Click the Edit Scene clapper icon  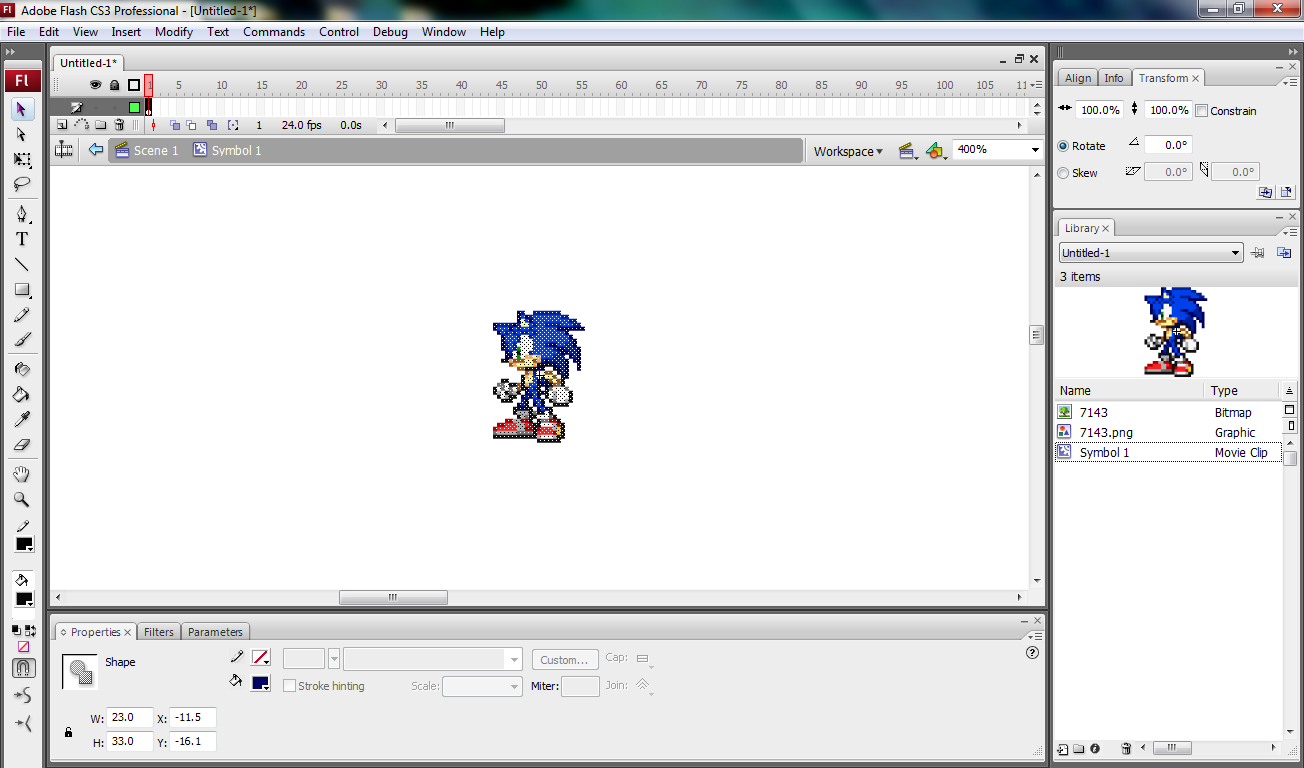tap(908, 151)
